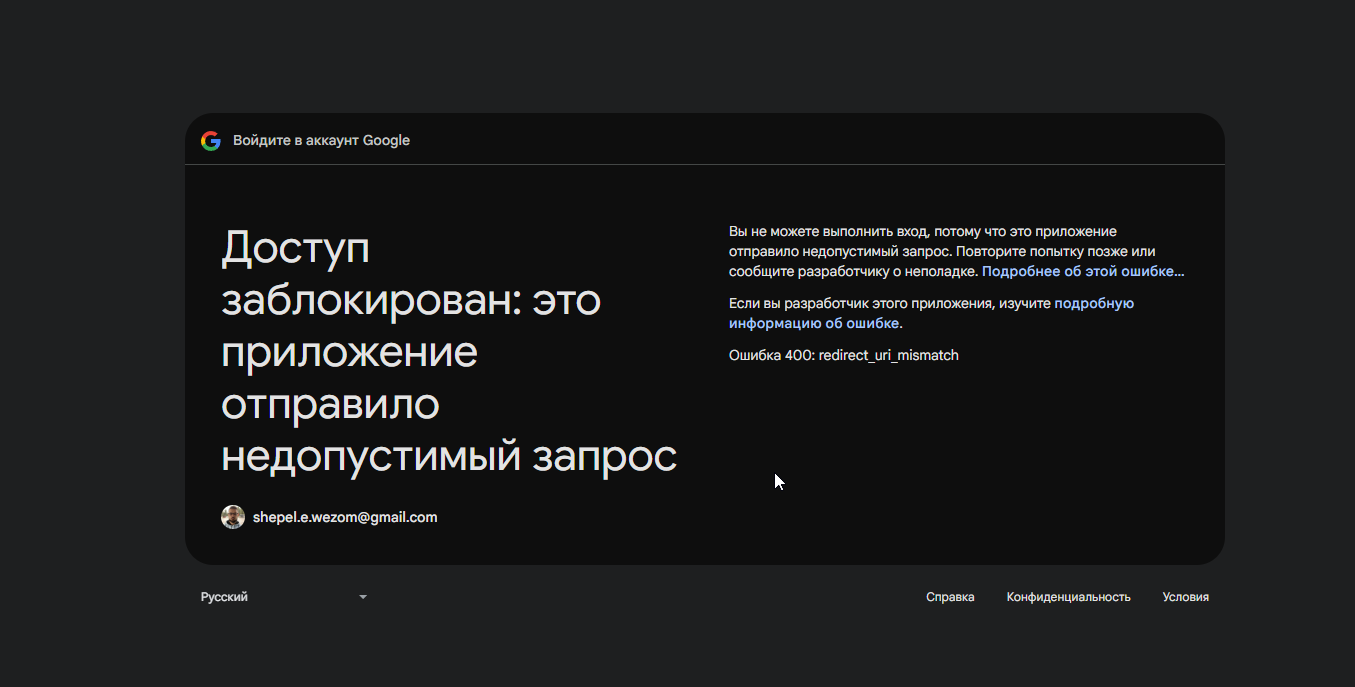Click the Google logo icon
This screenshot has height=687, width=1355.
point(211,141)
